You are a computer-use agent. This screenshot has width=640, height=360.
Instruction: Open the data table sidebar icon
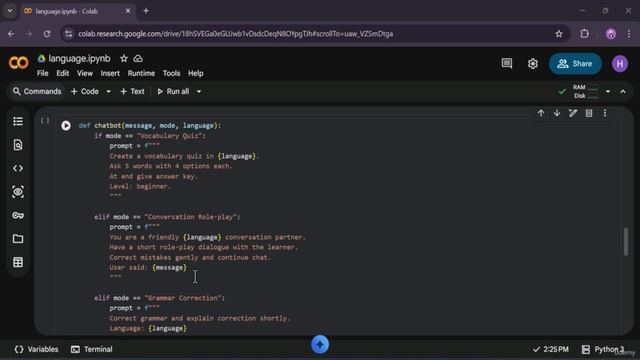[x=18, y=262]
